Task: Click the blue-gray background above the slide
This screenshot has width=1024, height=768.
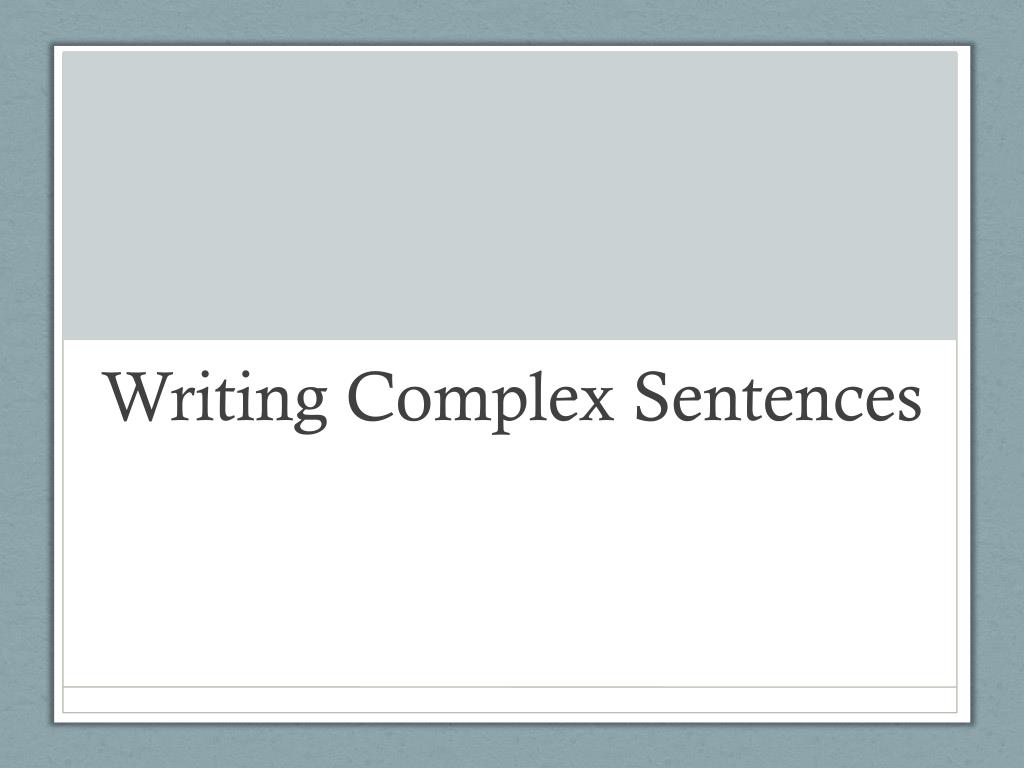Action: [512, 22]
